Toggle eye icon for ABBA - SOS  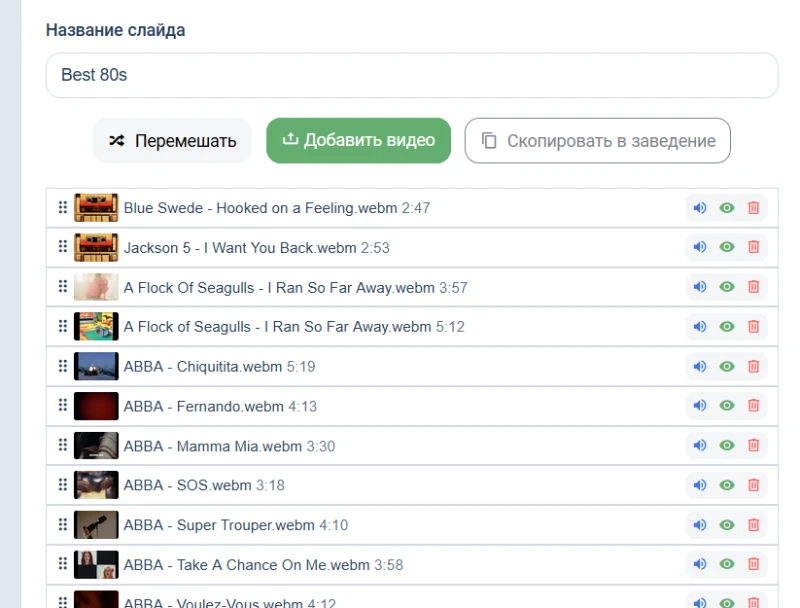point(727,485)
